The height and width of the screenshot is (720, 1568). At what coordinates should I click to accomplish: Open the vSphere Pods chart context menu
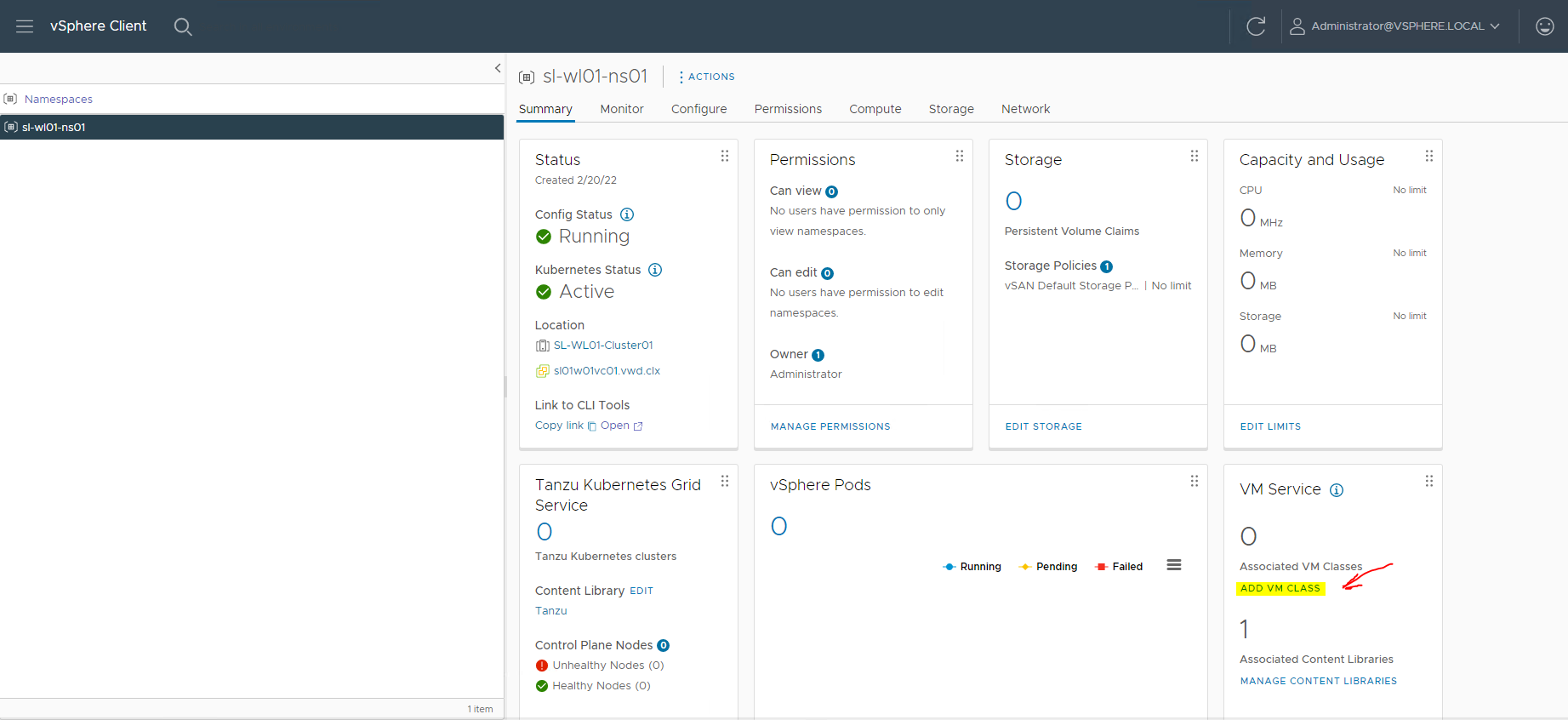pyautogui.click(x=1174, y=565)
